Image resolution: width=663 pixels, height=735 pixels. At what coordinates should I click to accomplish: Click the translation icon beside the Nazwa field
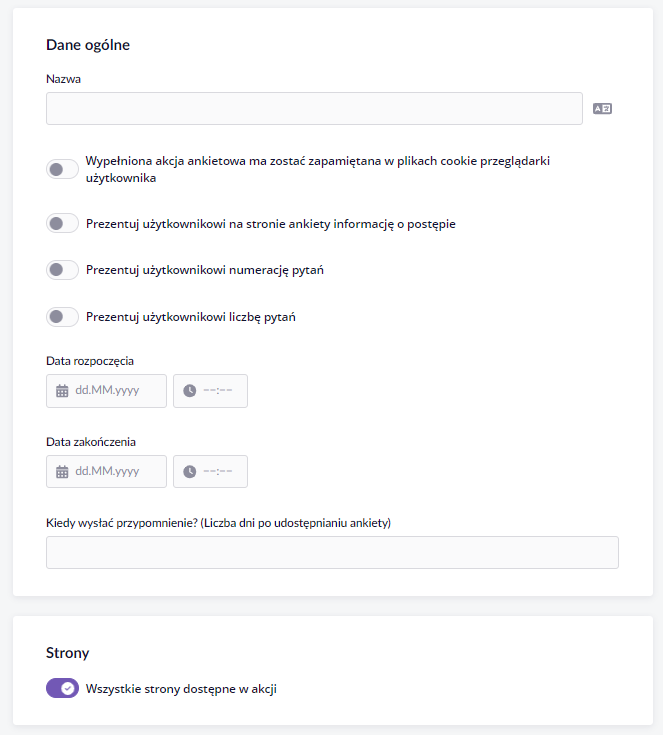pyautogui.click(x=602, y=109)
